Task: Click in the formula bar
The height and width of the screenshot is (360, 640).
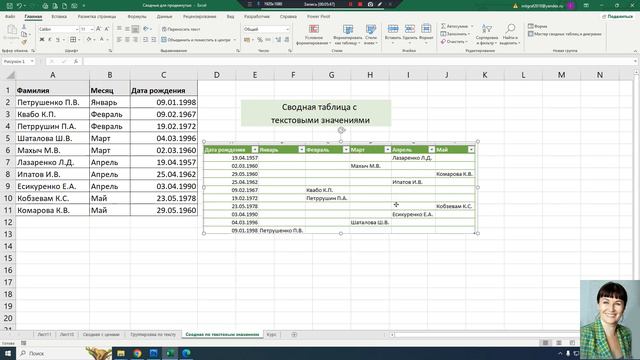Action: (359, 61)
